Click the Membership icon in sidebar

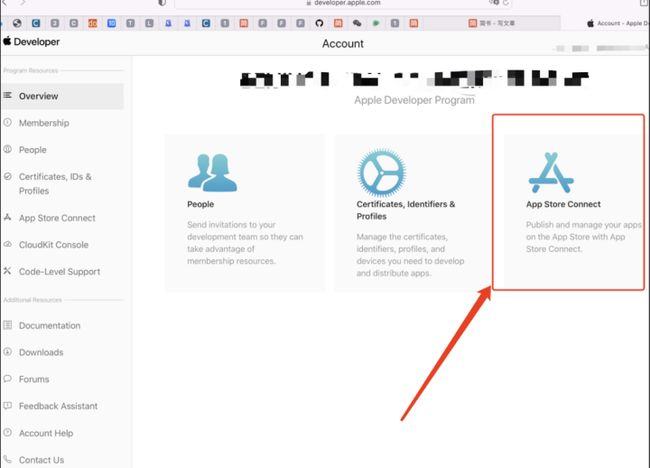[x=7, y=122]
